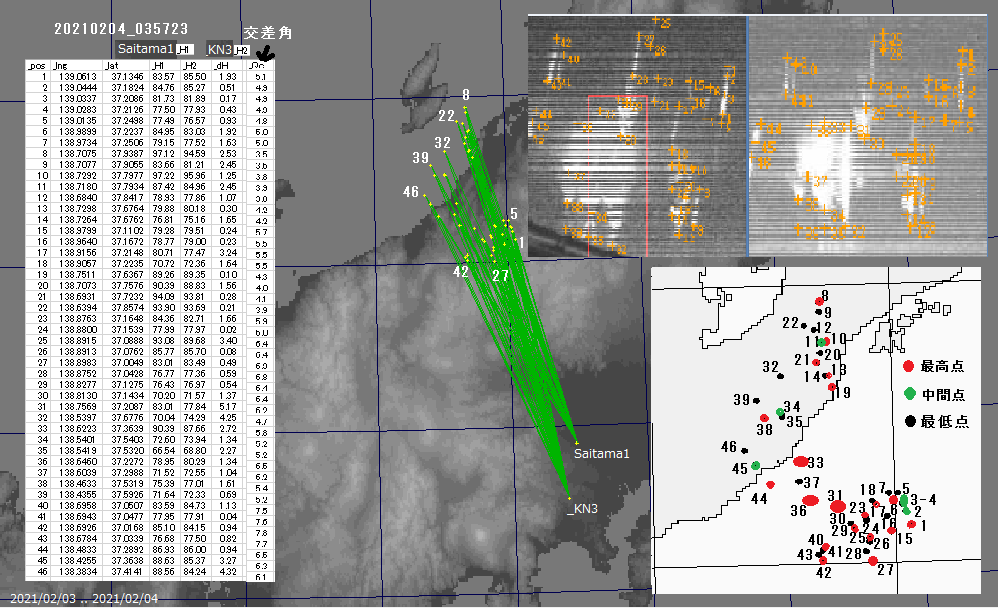
Task: Click the _dH column header
Action: click(x=225, y=65)
